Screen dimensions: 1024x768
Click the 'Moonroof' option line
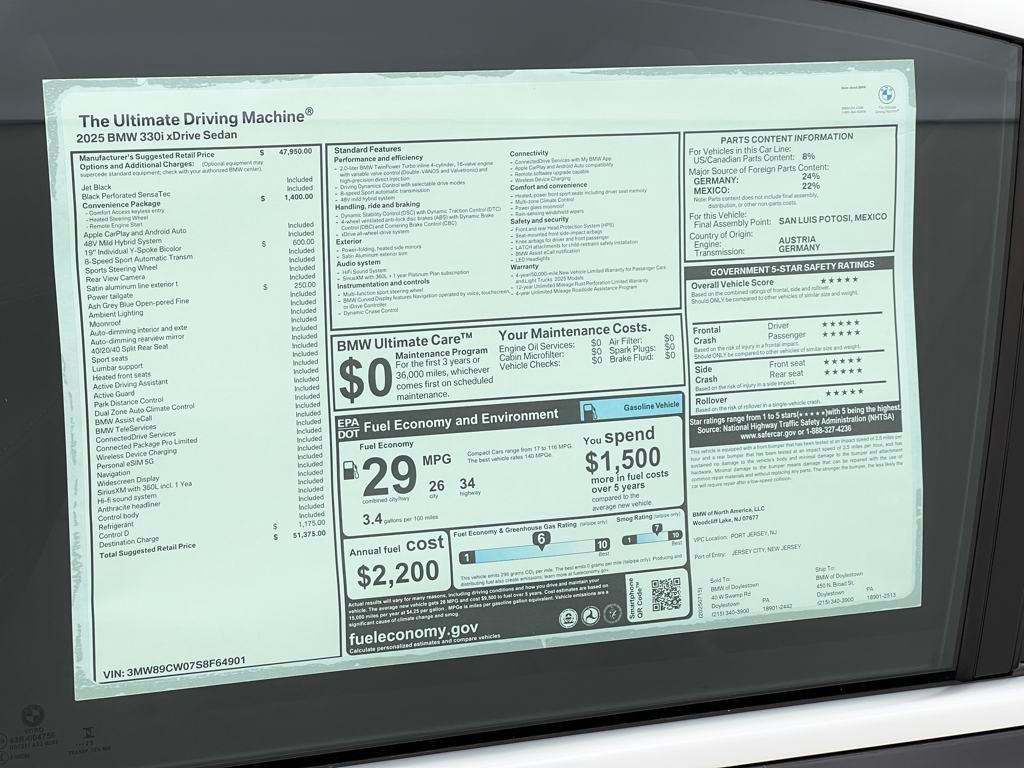click(105, 324)
